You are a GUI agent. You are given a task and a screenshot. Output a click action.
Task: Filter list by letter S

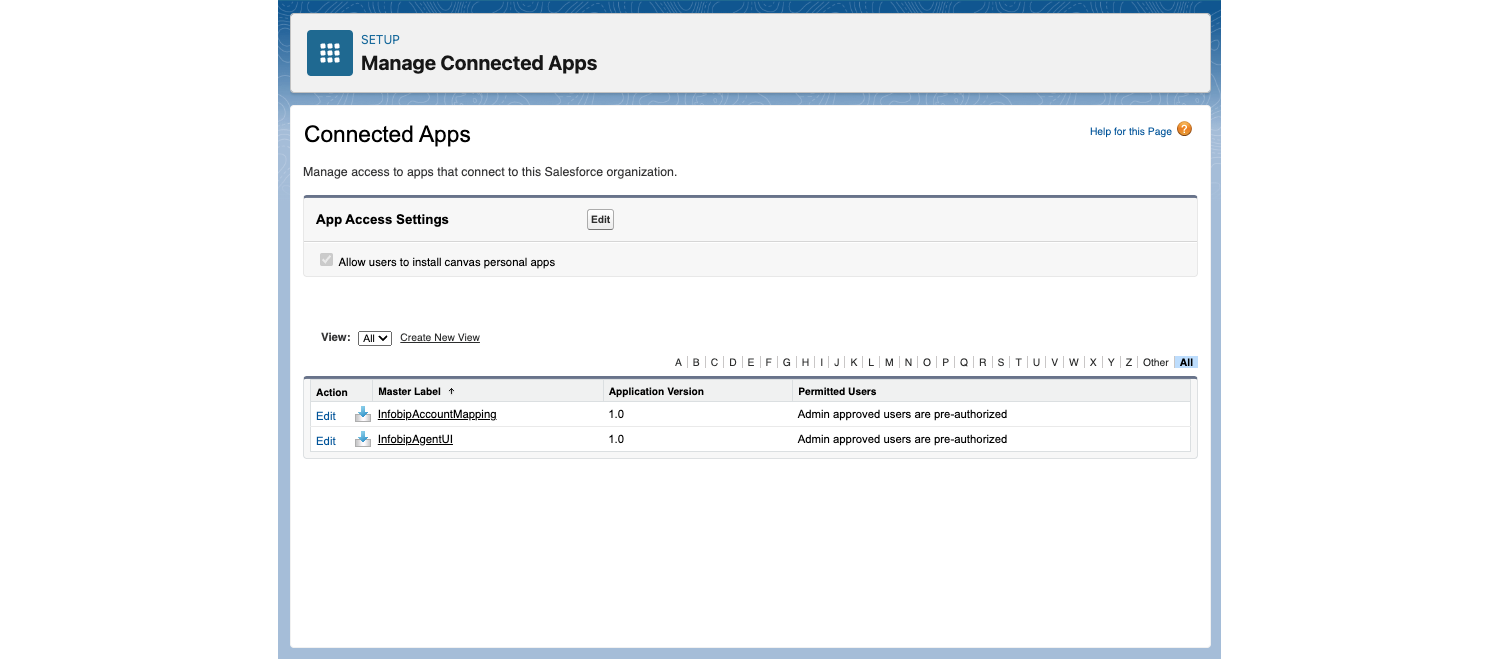tap(1001, 363)
